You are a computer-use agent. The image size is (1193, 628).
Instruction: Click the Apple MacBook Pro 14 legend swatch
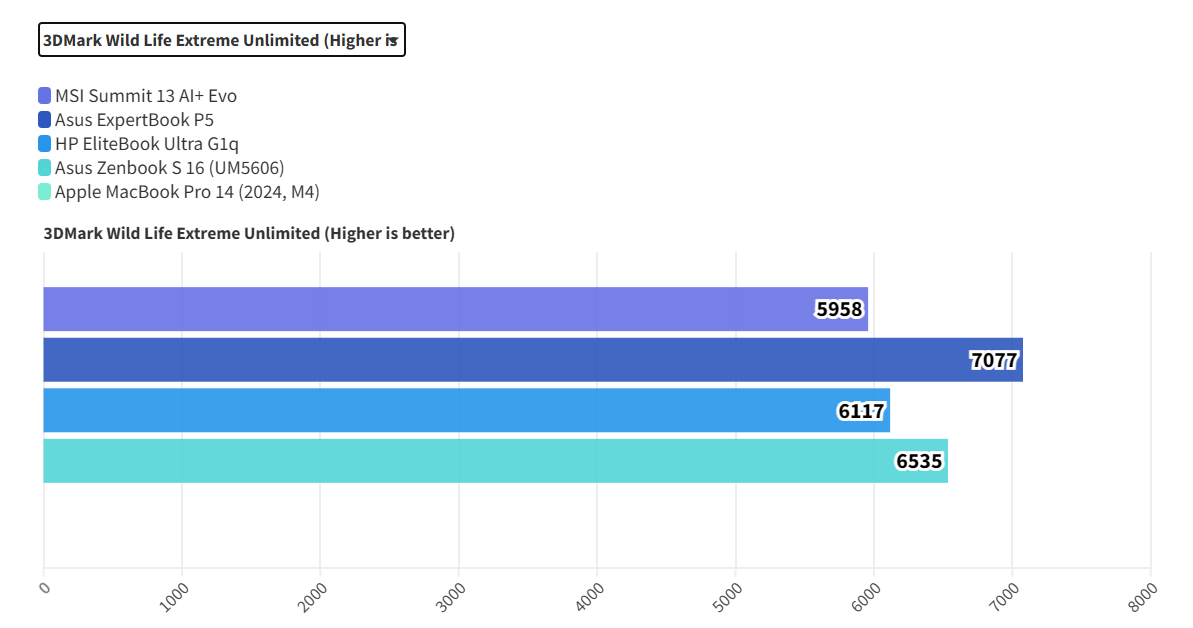(44, 192)
